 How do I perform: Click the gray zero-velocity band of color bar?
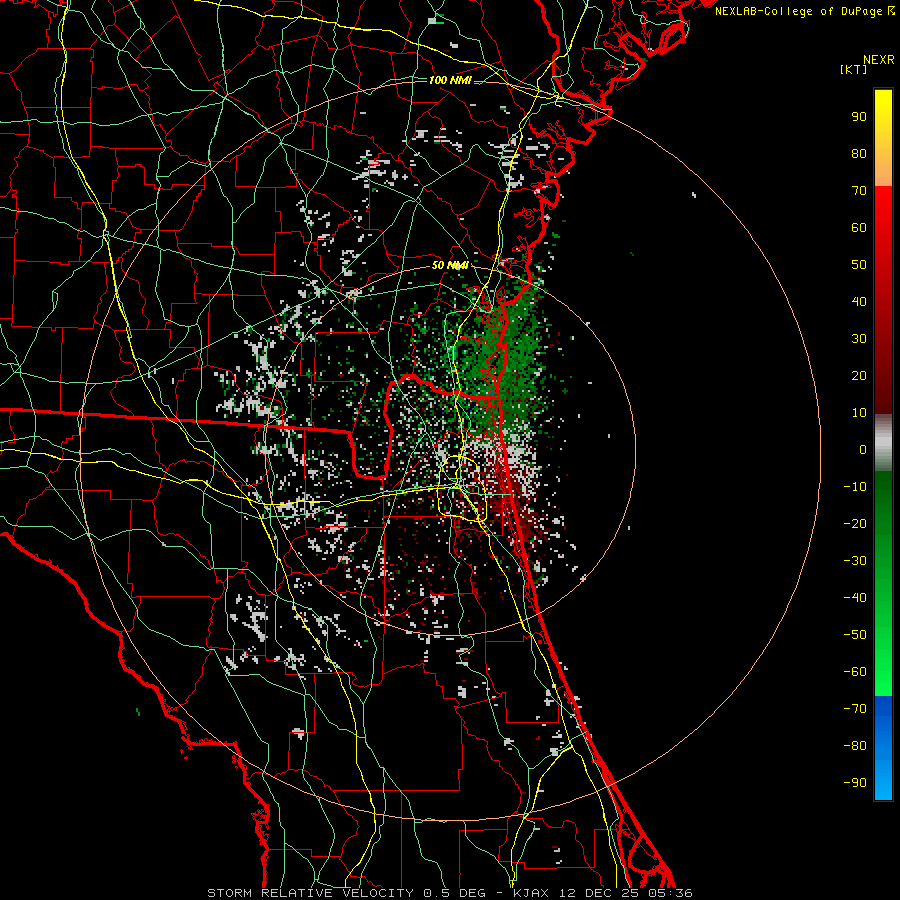coord(883,443)
